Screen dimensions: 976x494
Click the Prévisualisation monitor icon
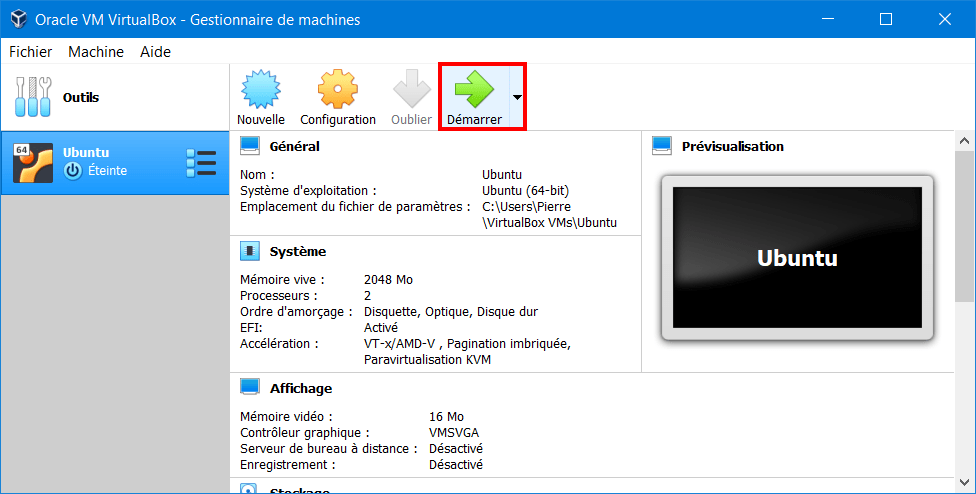coord(662,146)
